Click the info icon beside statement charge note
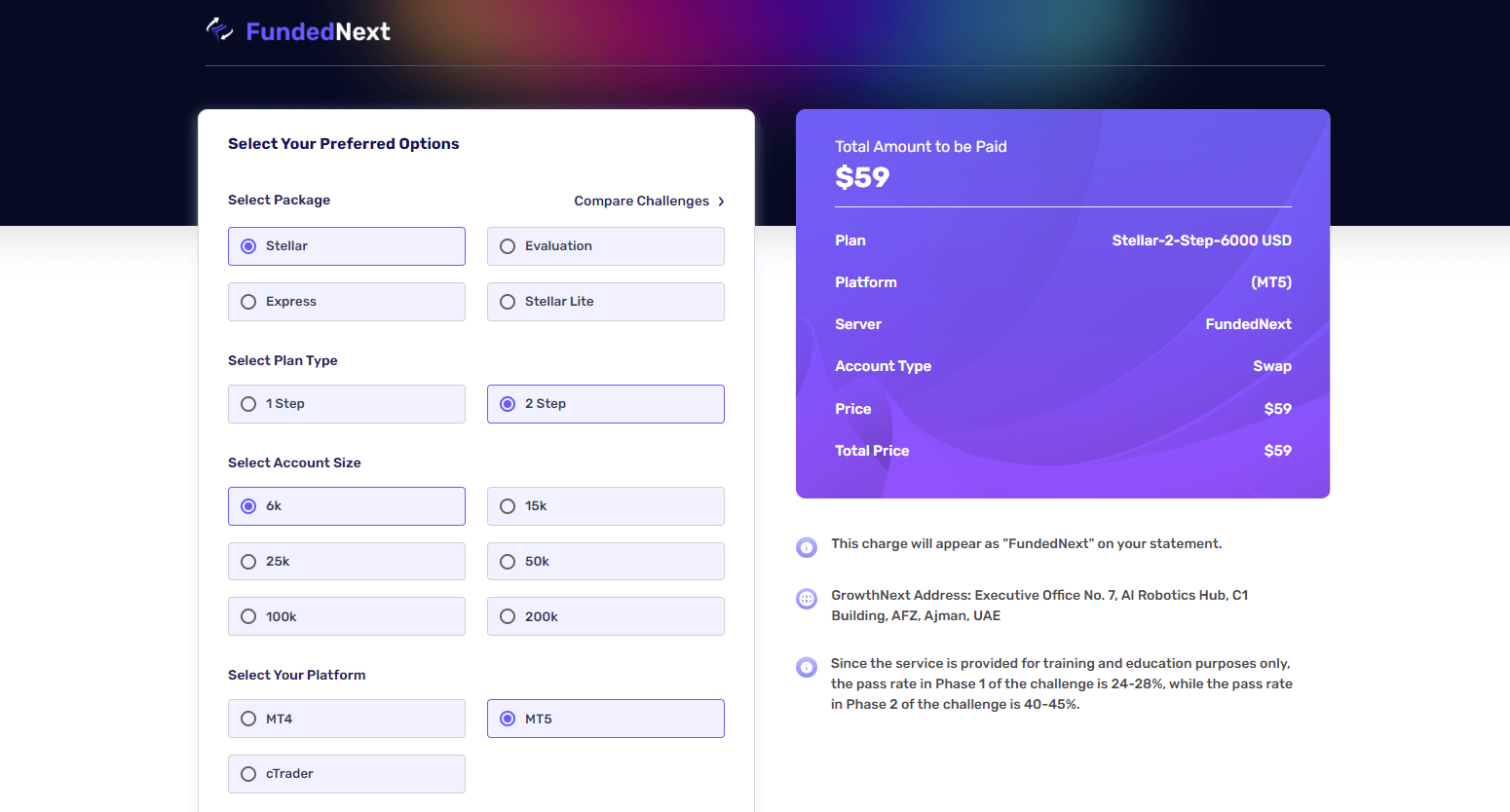This screenshot has height=812, width=1510. click(x=807, y=547)
